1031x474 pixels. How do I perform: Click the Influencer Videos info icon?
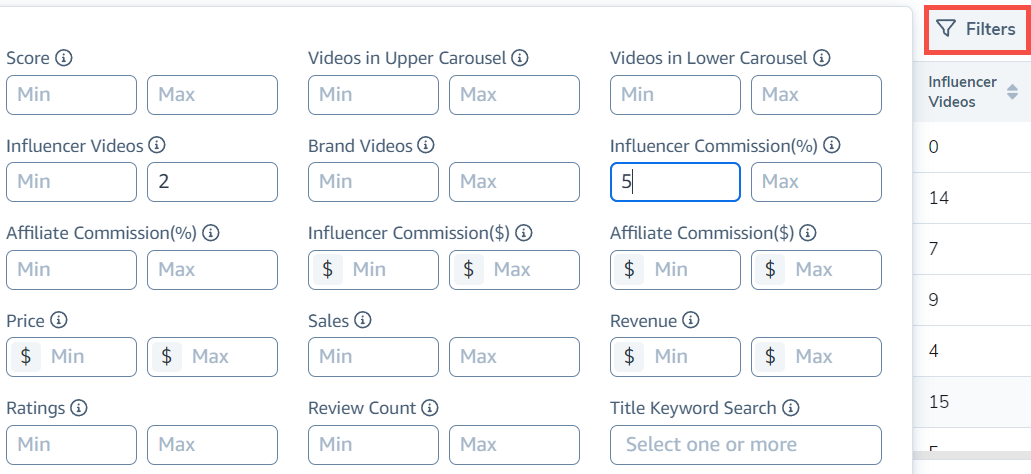(x=159, y=145)
